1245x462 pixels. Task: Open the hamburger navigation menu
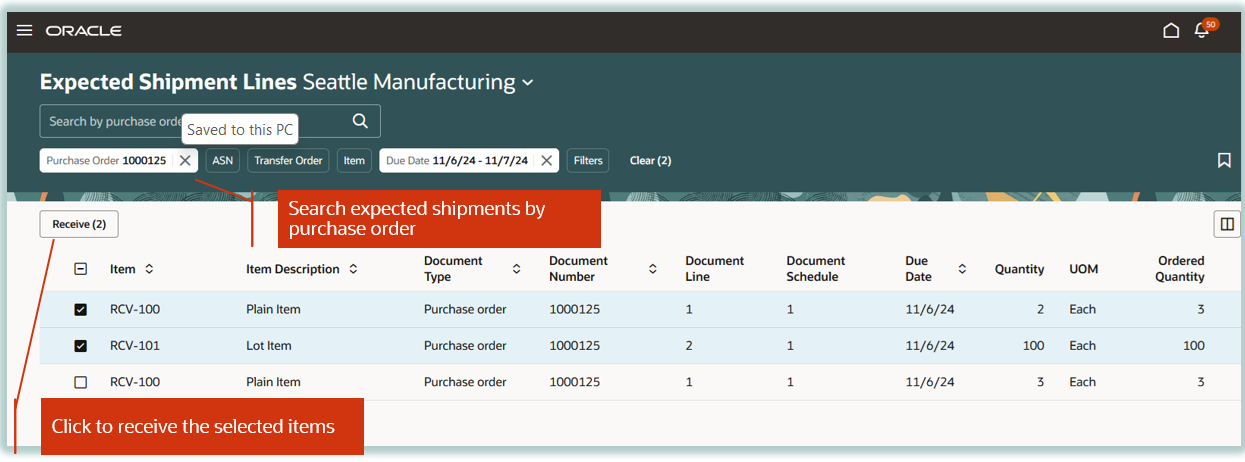pyautogui.click(x=25, y=31)
